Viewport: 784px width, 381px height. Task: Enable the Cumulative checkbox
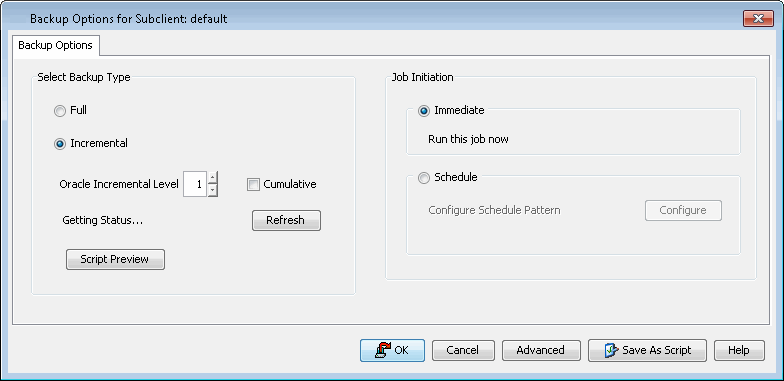pyautogui.click(x=254, y=184)
